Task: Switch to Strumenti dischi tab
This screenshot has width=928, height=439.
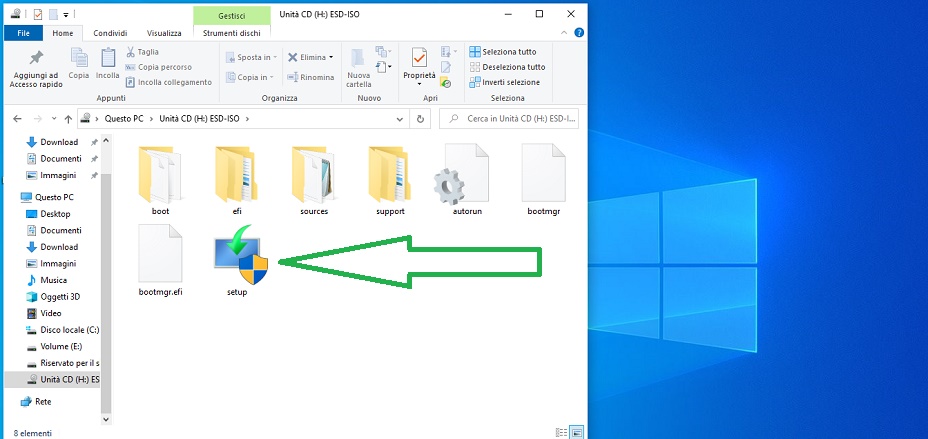Action: tap(232, 33)
